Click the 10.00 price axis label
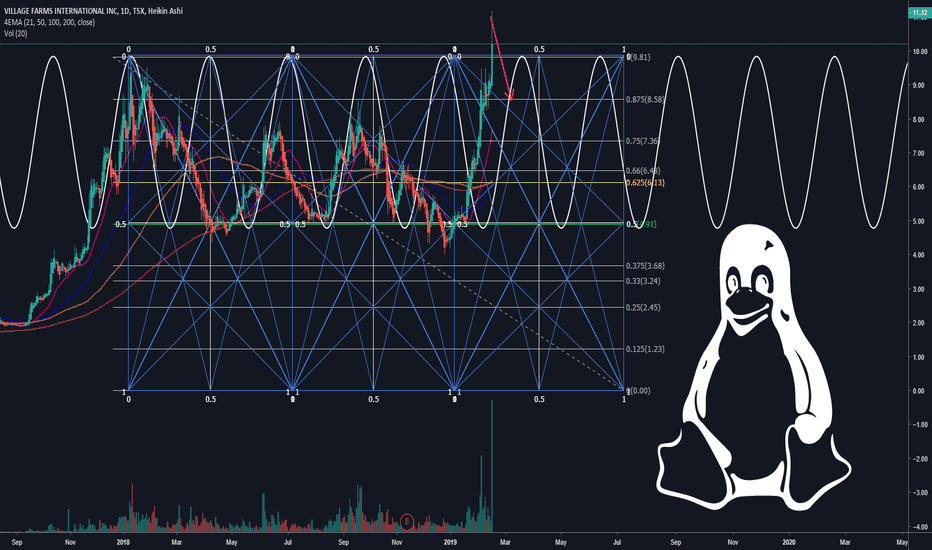The image size is (932, 550). tap(918, 52)
